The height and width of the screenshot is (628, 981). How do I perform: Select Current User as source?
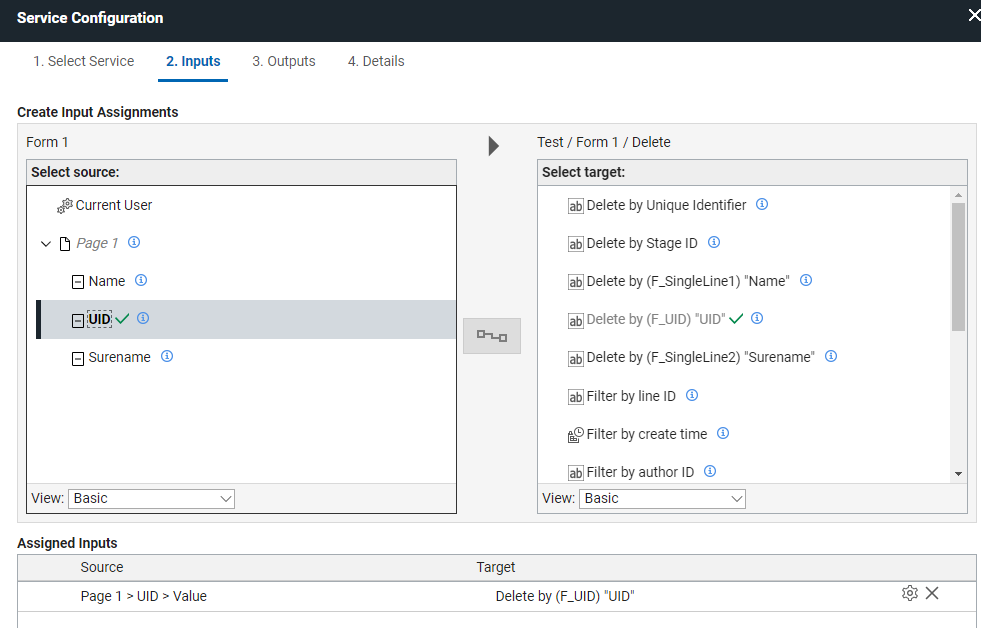click(x=114, y=205)
